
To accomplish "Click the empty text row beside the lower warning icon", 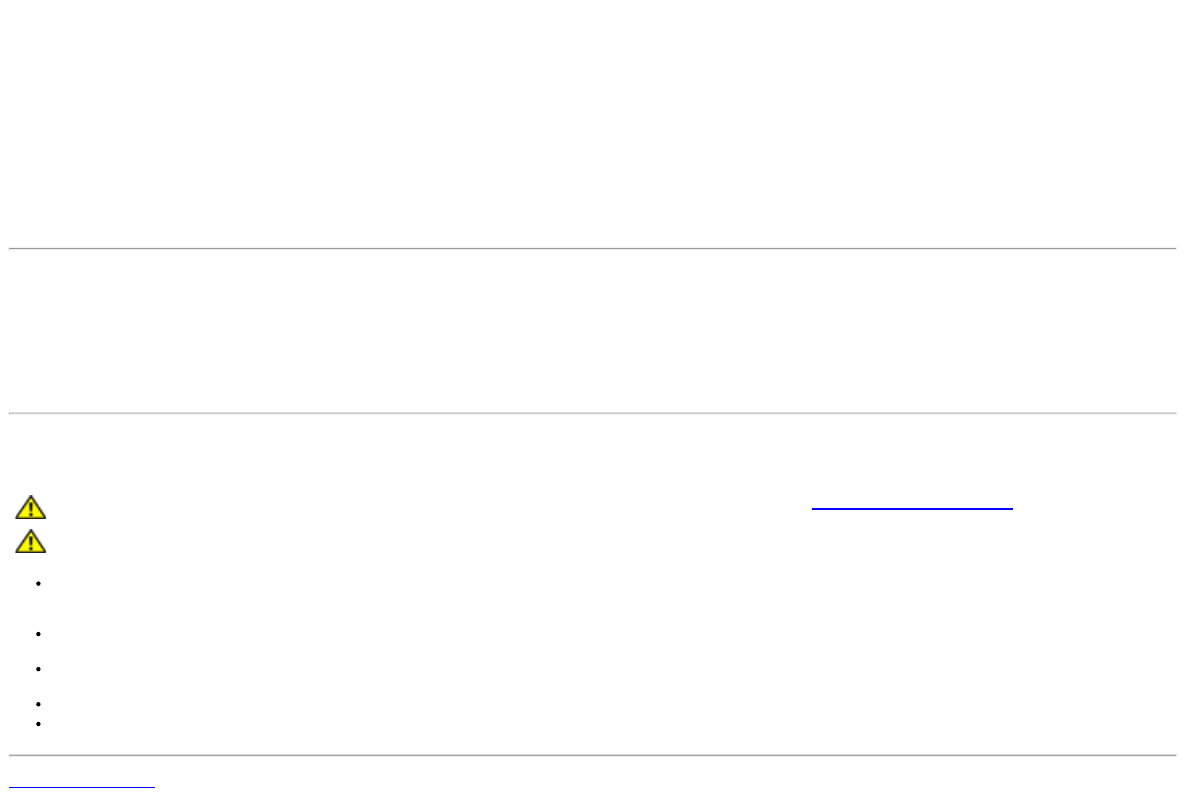I will 400,541.
